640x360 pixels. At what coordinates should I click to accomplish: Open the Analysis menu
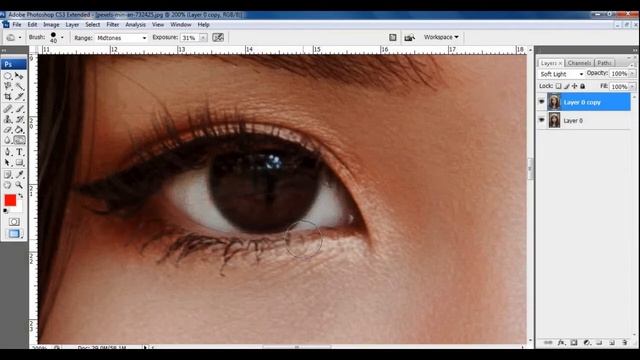(x=136, y=24)
